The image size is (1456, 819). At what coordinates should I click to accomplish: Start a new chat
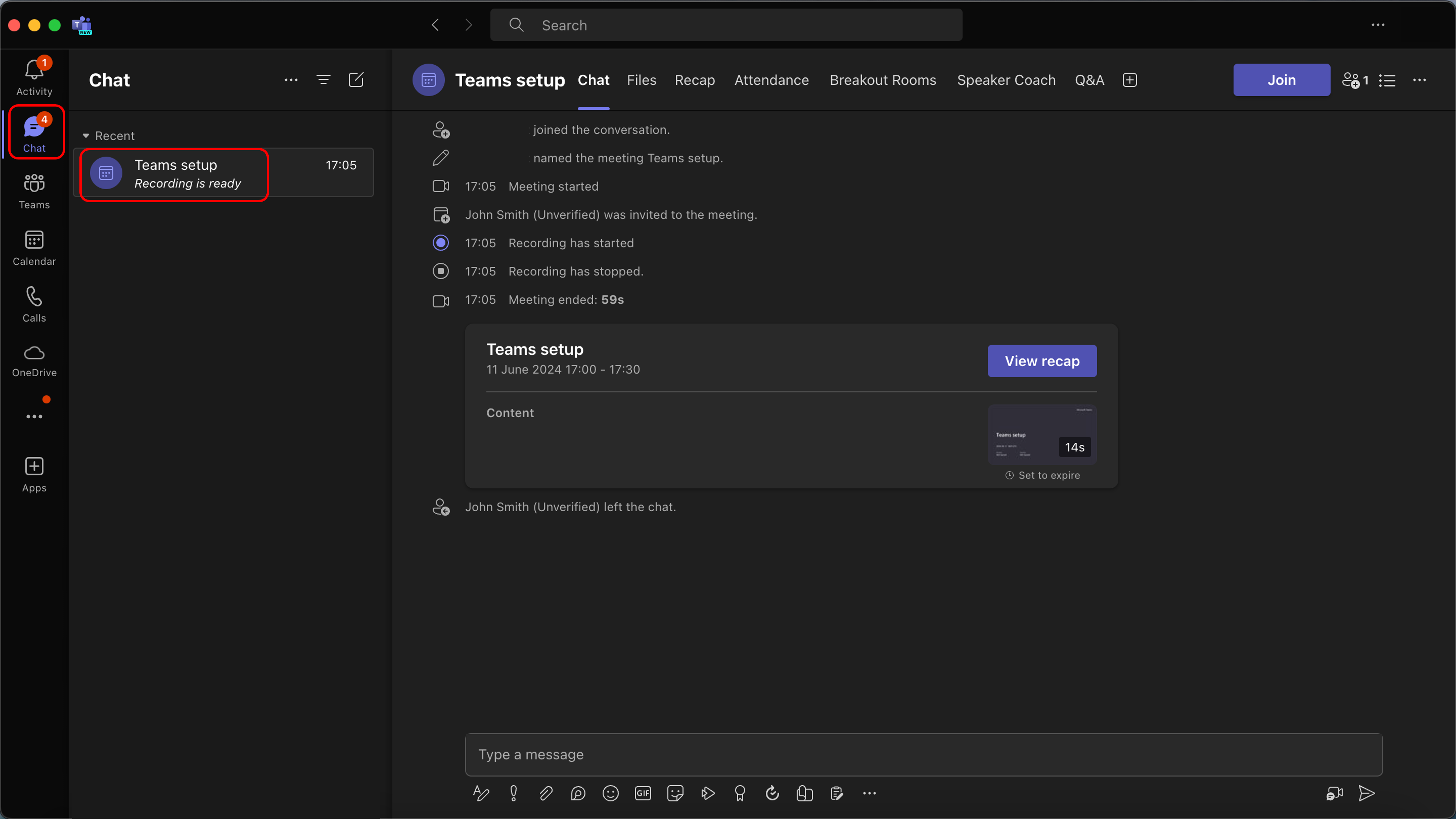click(356, 80)
